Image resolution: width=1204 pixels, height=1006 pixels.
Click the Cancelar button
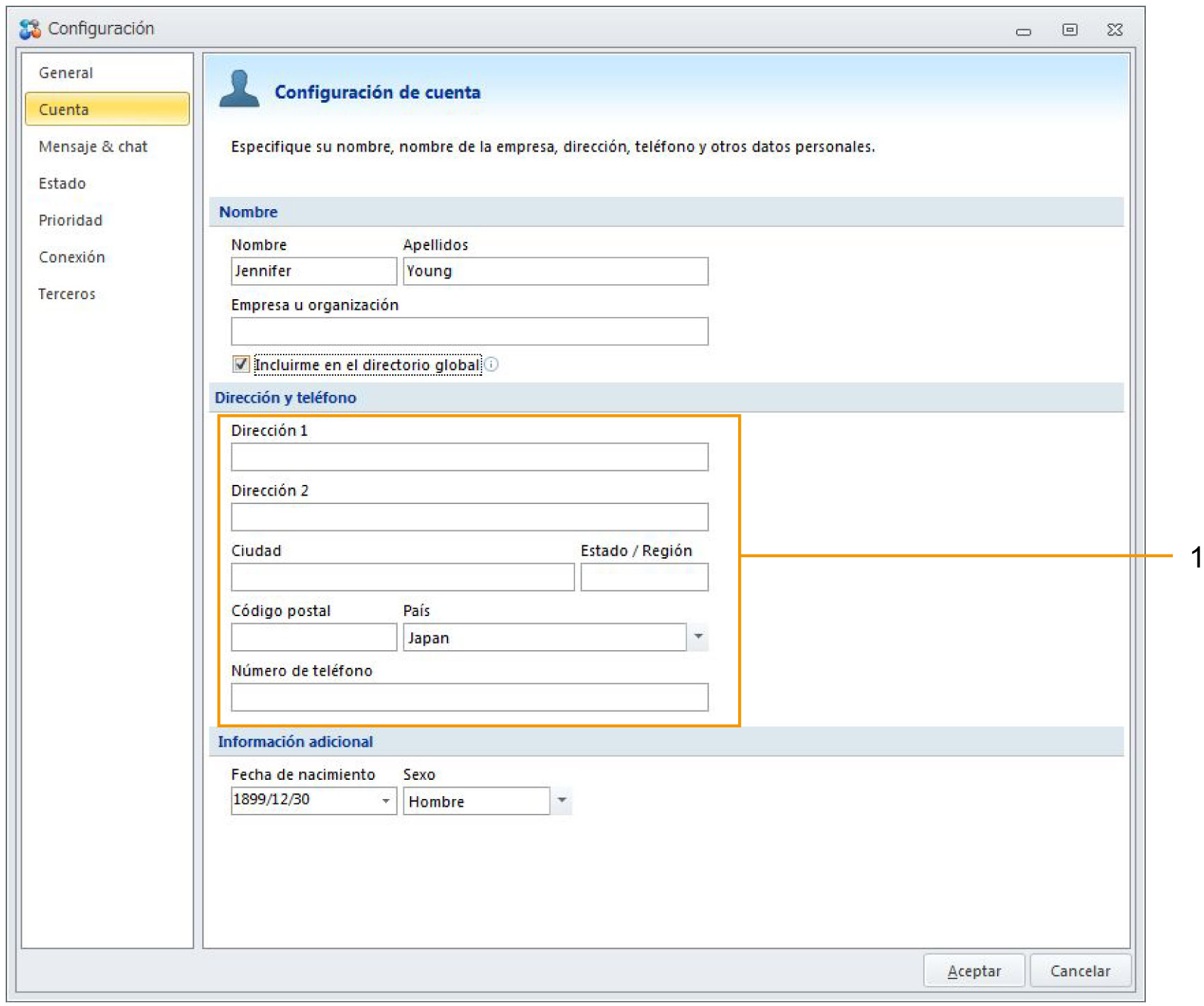(x=1080, y=971)
